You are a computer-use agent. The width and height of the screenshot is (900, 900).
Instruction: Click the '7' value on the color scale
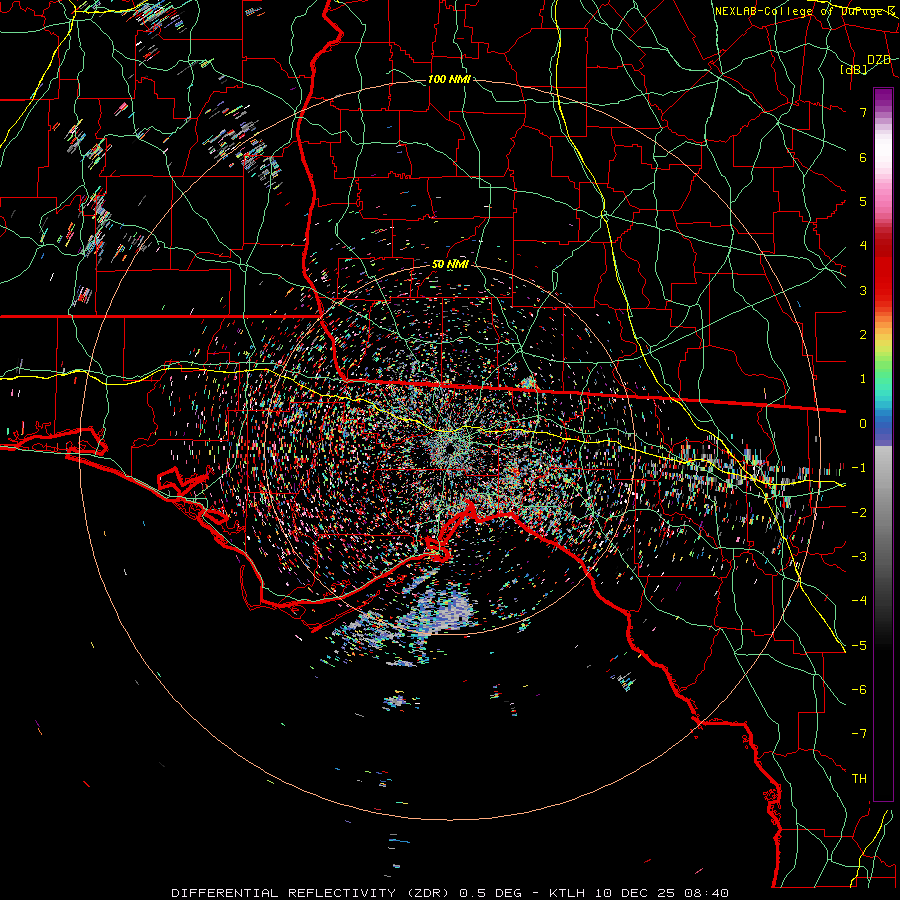[863, 112]
